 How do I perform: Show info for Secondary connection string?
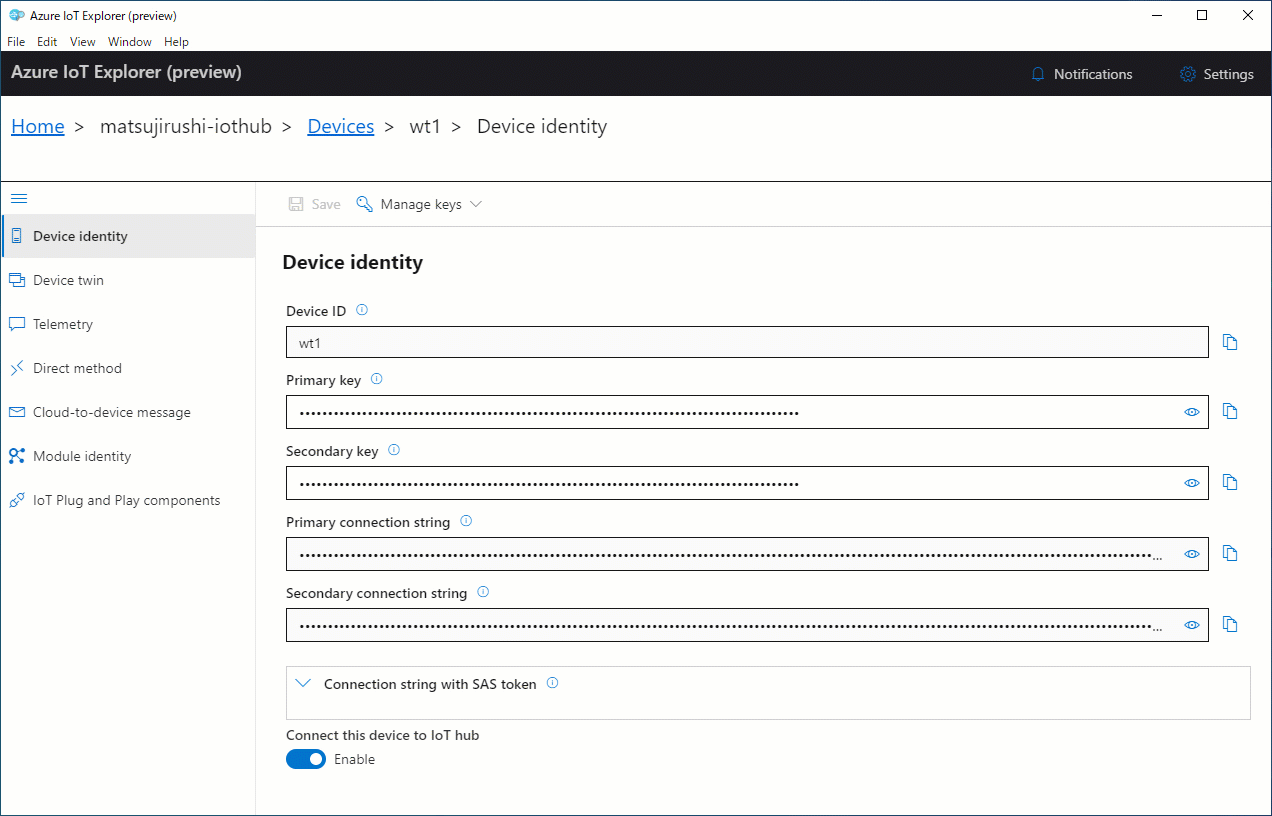pos(483,593)
